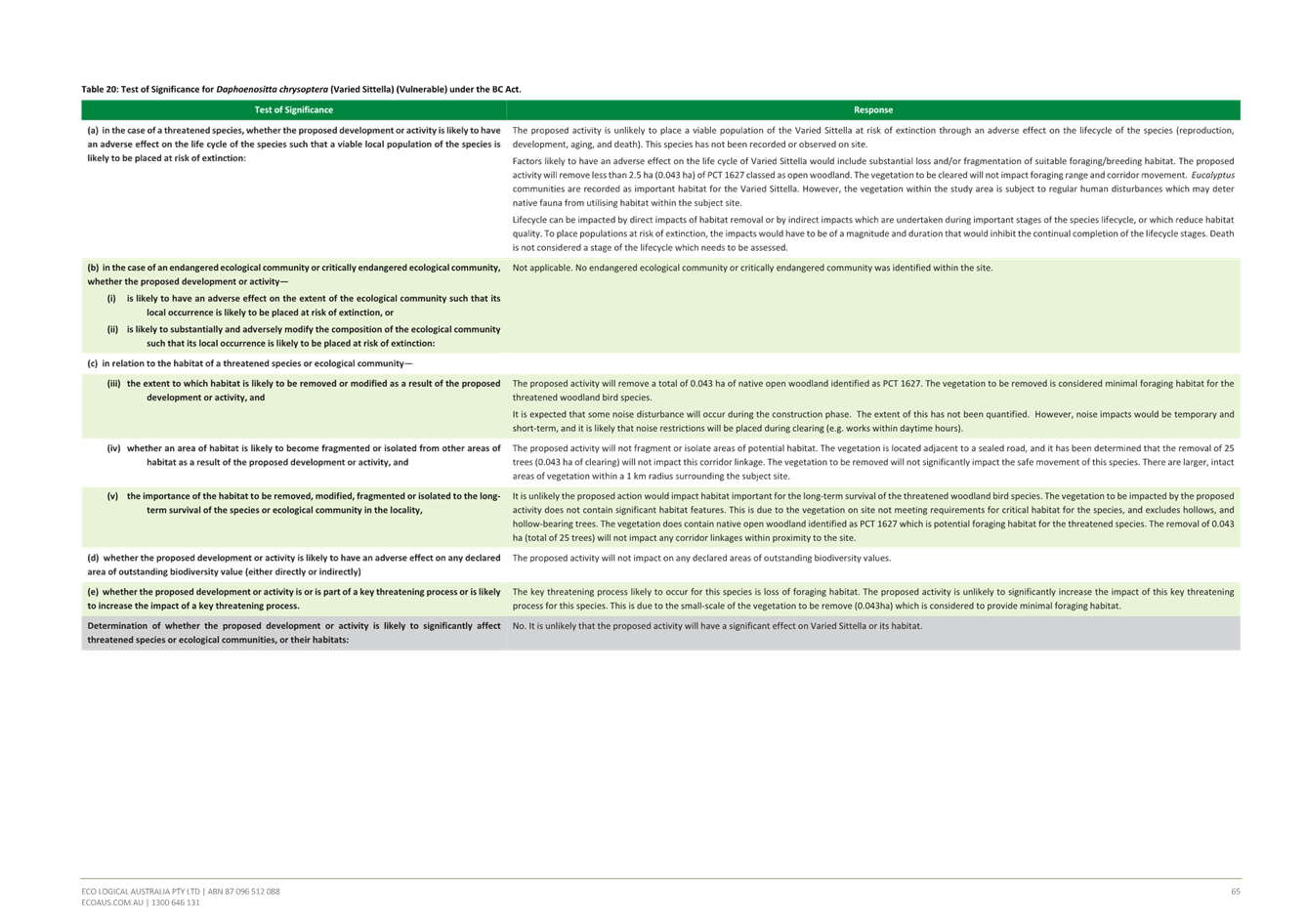Click response about long-term survival of woodland birds
Screen dimensions: 1307x924
[872, 517]
